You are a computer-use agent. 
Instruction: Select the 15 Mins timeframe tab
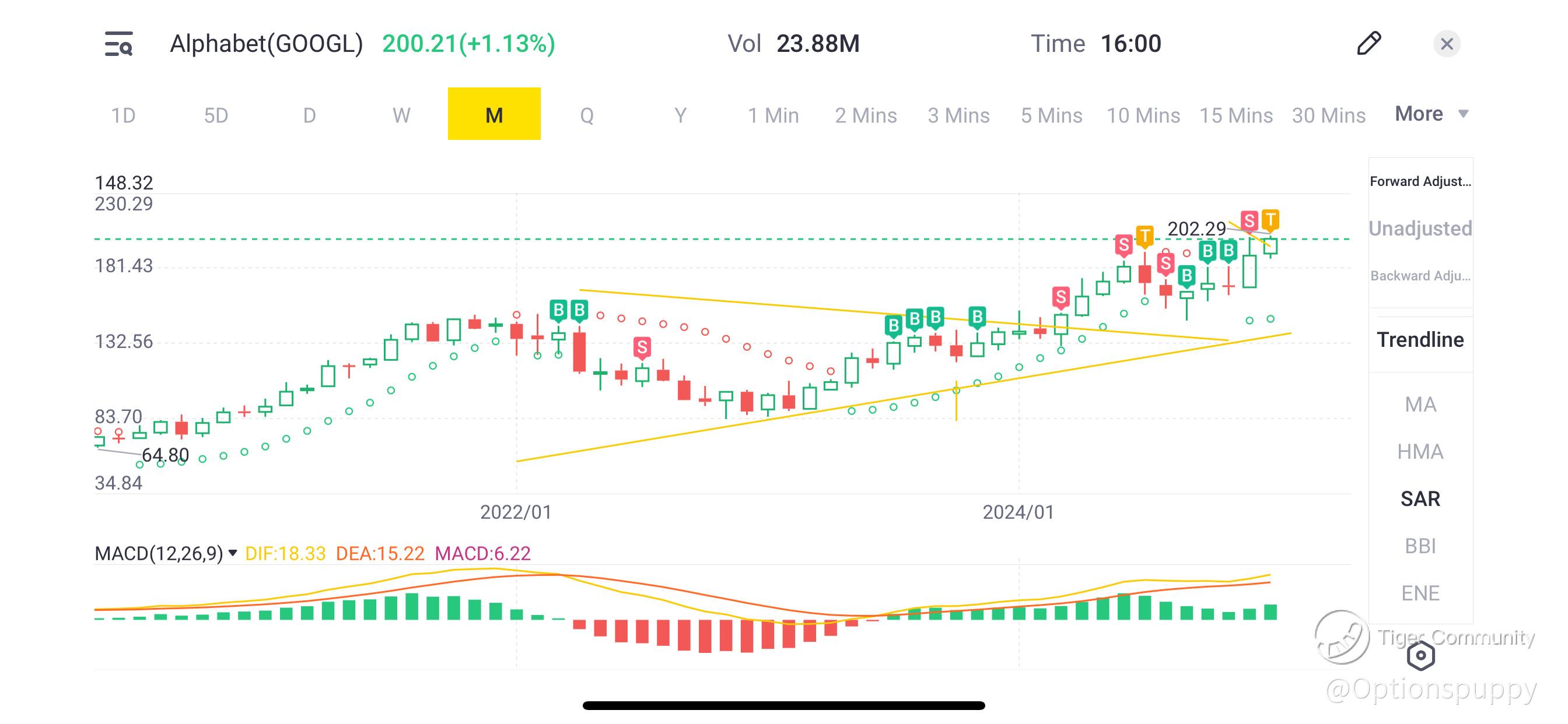coord(1235,115)
